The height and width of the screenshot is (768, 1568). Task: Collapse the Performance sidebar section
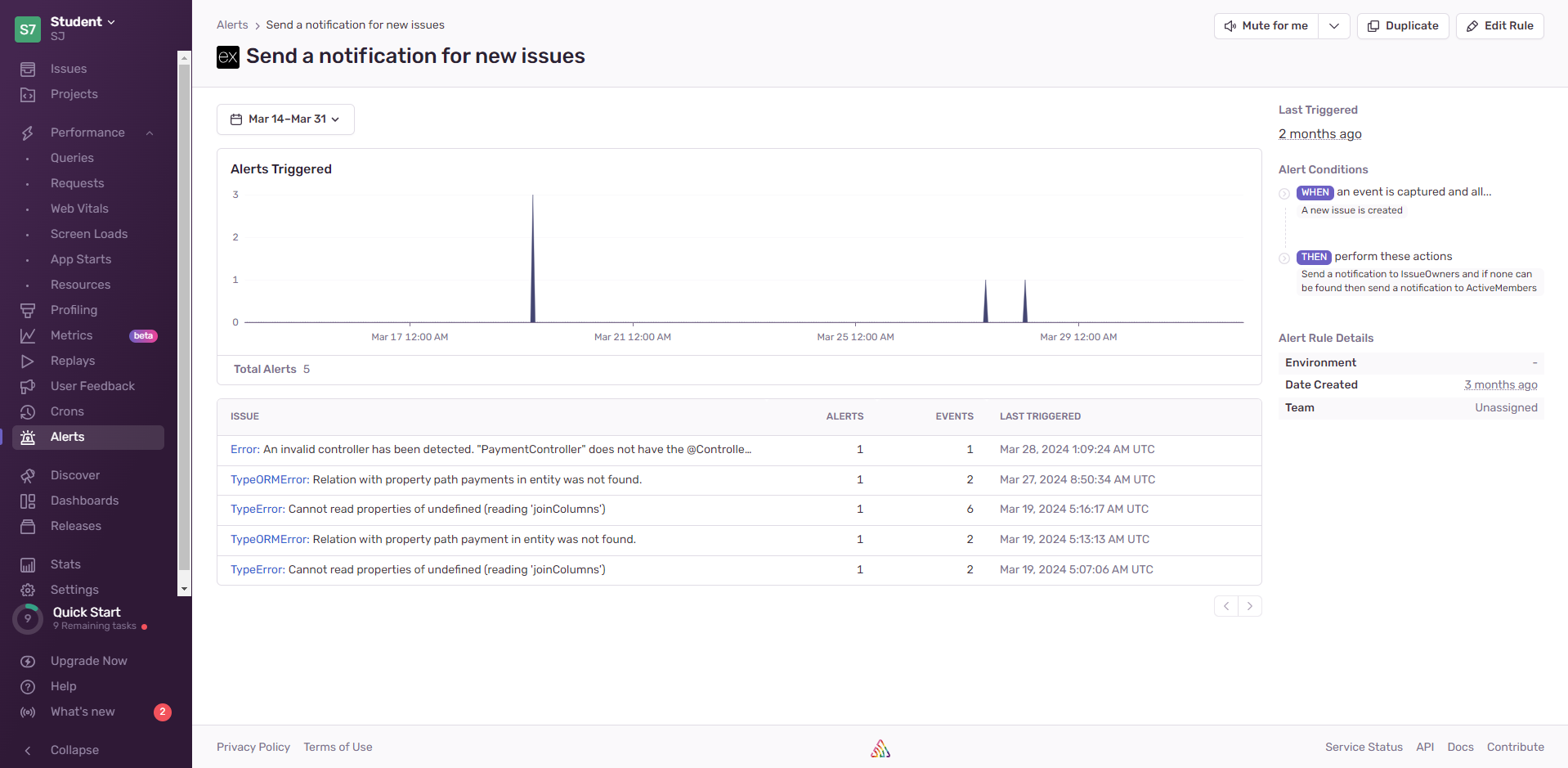click(150, 133)
